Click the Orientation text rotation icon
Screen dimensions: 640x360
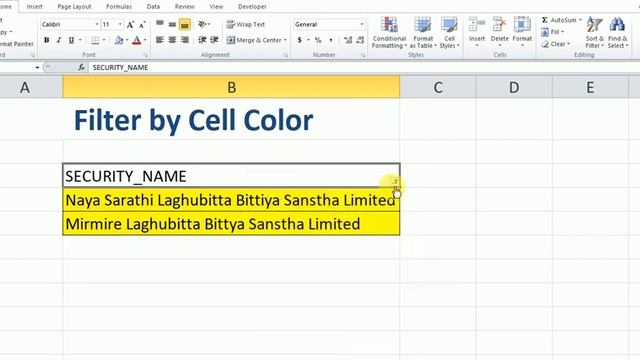tap(202, 24)
